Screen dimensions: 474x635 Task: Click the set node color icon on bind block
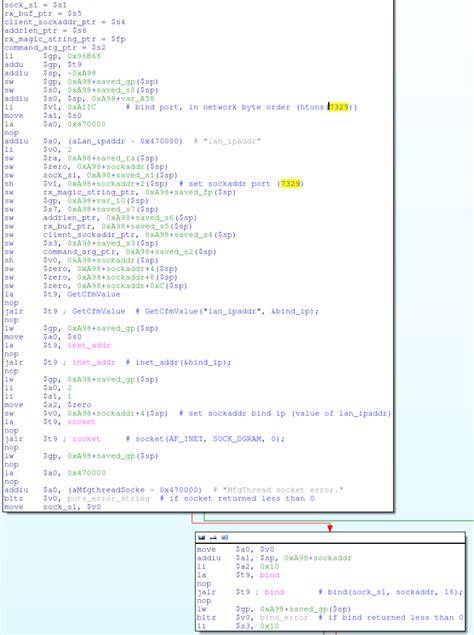[x=202, y=537]
